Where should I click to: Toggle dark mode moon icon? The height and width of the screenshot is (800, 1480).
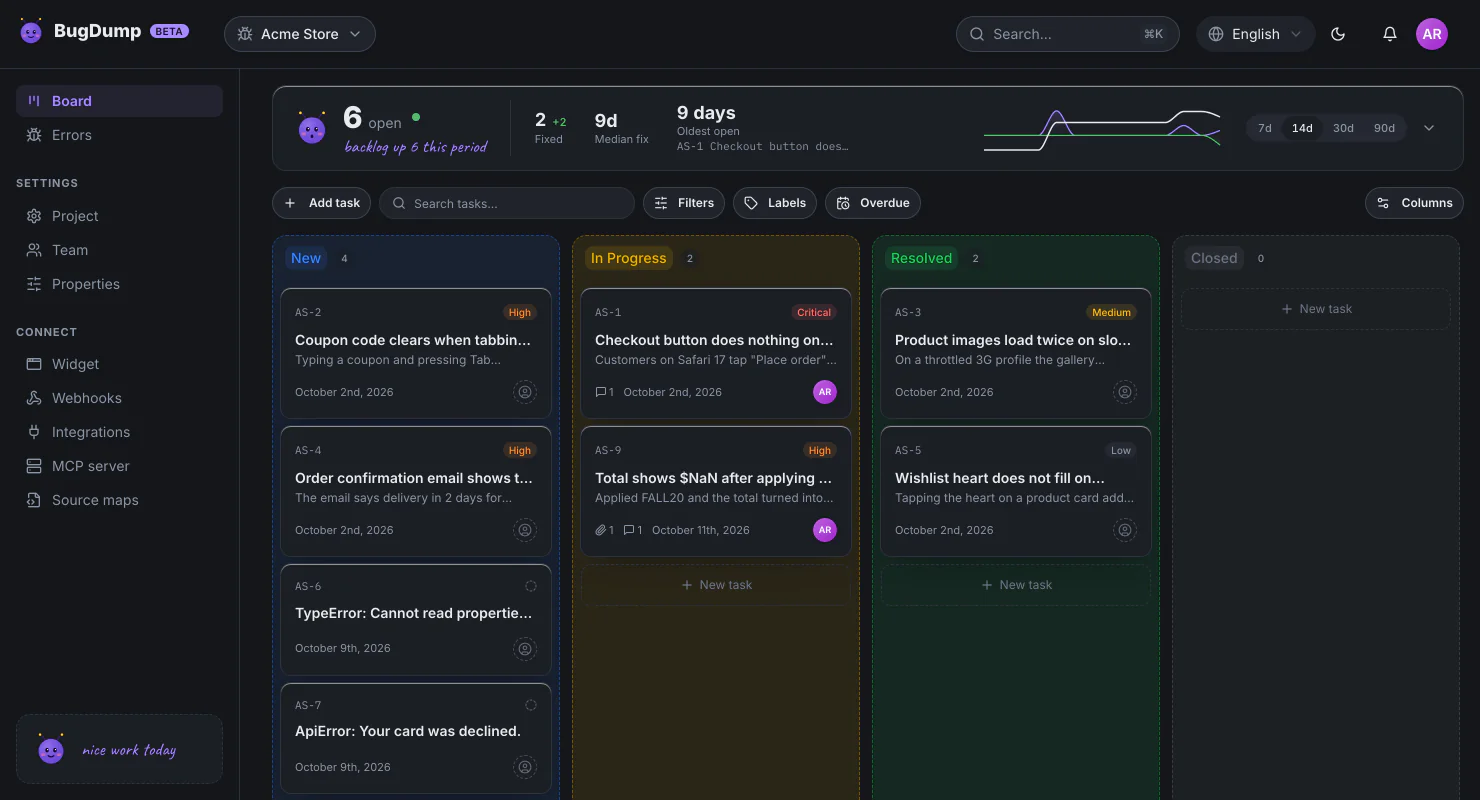tap(1338, 34)
